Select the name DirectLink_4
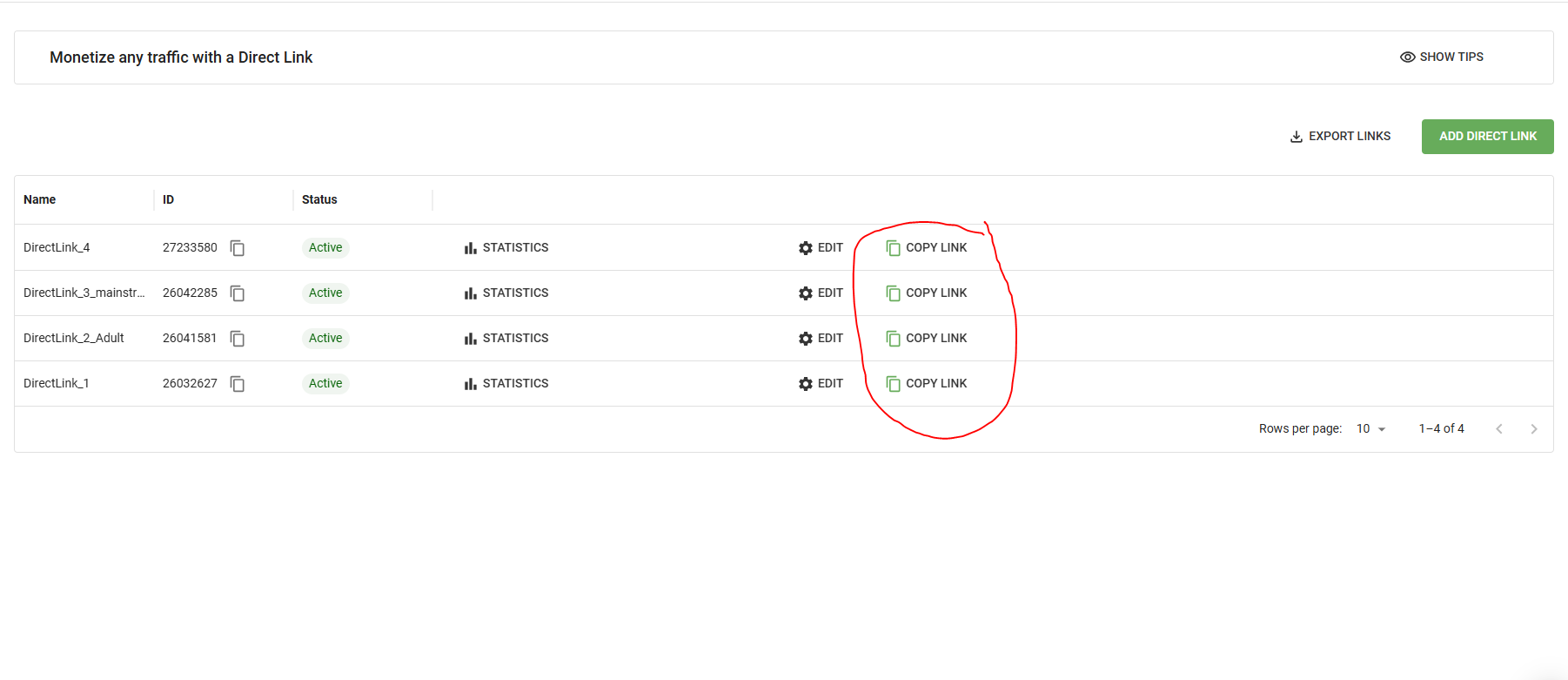 pos(57,248)
